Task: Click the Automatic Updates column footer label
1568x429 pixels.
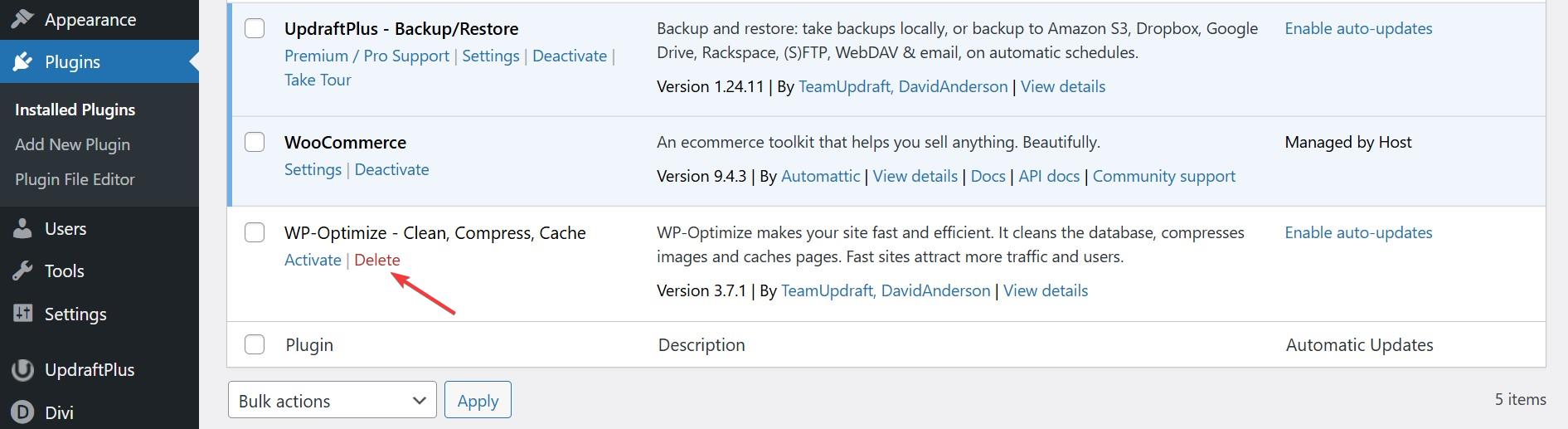Action: 1359,344
